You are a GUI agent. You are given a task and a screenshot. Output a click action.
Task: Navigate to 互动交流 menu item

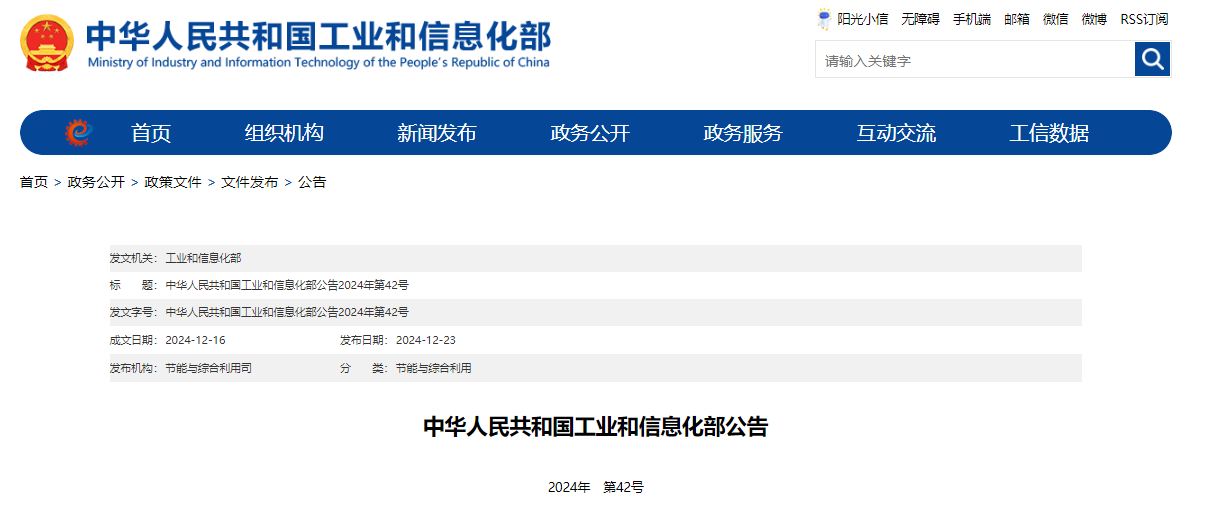896,133
